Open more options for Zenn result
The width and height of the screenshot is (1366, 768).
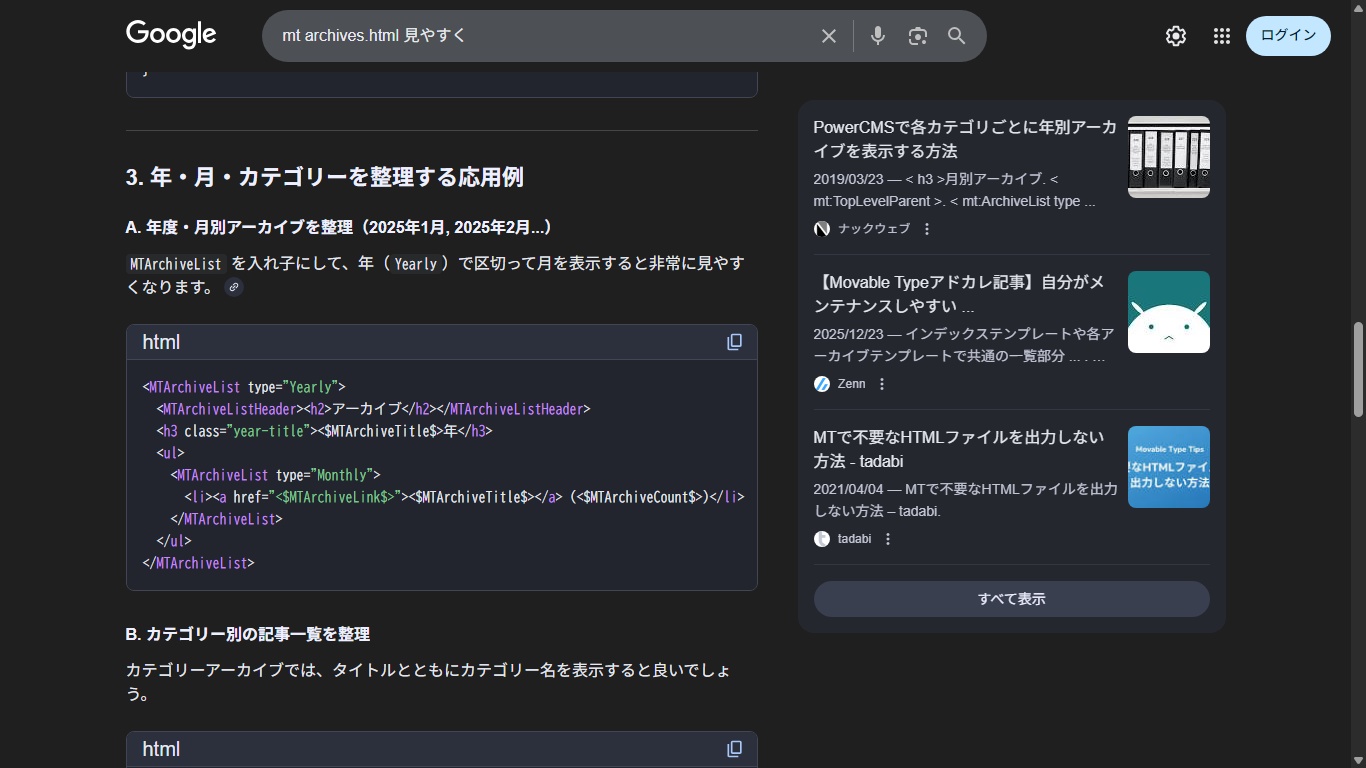882,384
